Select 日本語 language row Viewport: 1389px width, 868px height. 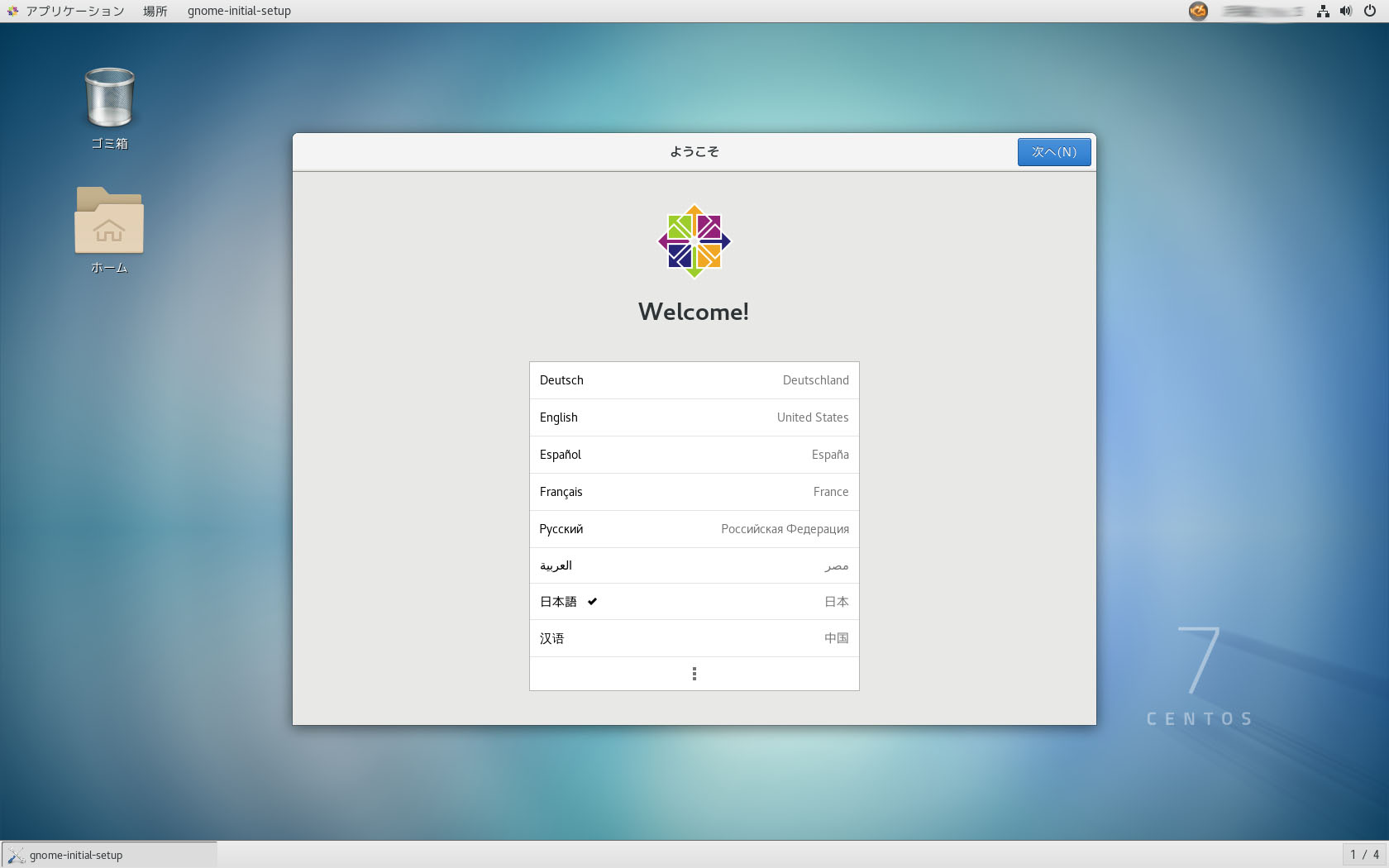click(x=694, y=602)
